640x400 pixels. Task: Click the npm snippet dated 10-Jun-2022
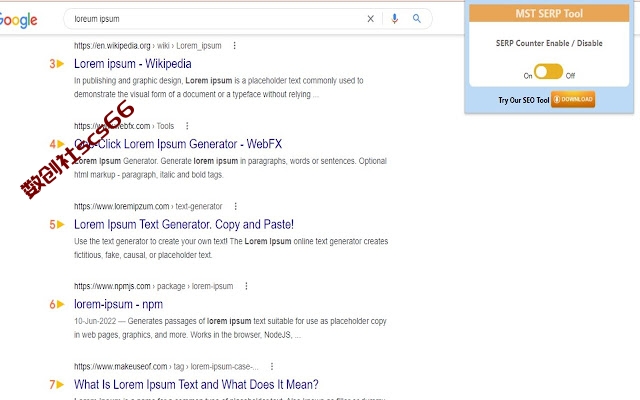(x=230, y=328)
